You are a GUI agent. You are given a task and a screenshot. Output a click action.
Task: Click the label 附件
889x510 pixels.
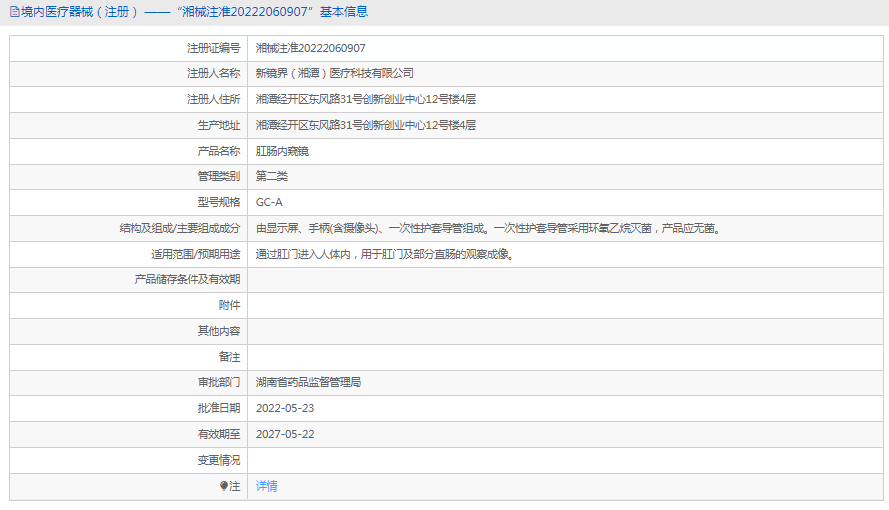coord(230,305)
